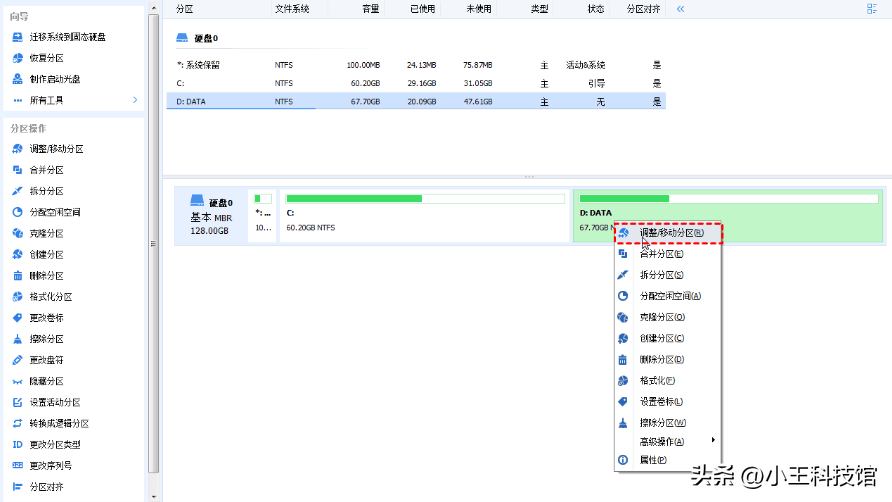This screenshot has height=502, width=892.
Task: Click the 调整/移动分区 icon in left sidebar
Action: click(18, 149)
